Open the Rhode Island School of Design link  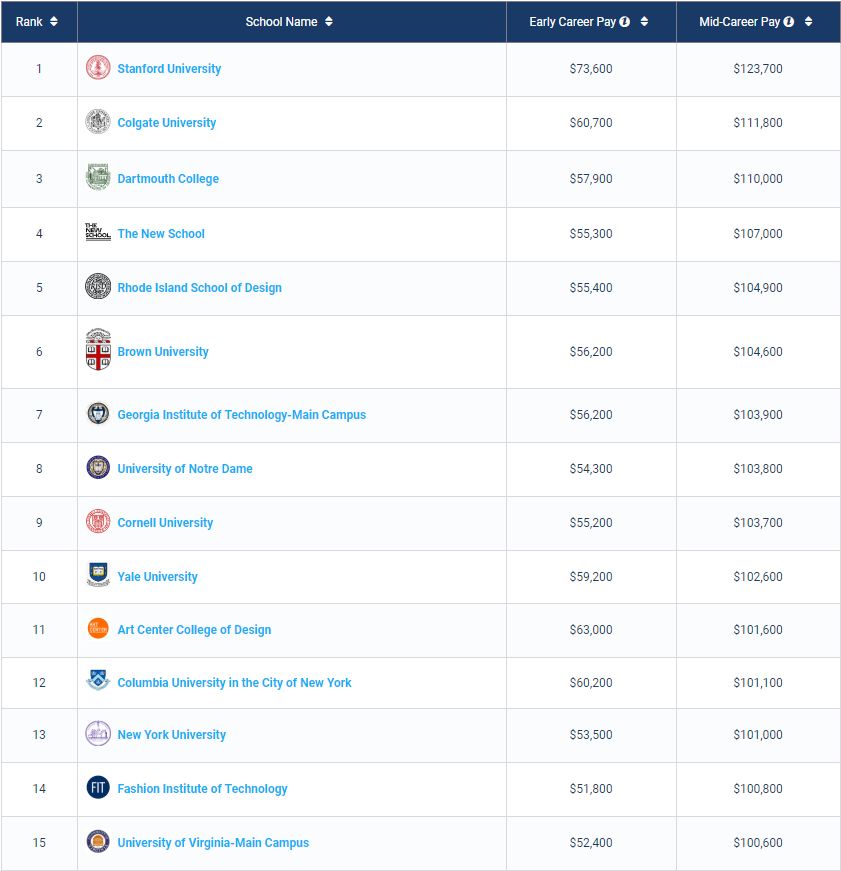coord(199,288)
